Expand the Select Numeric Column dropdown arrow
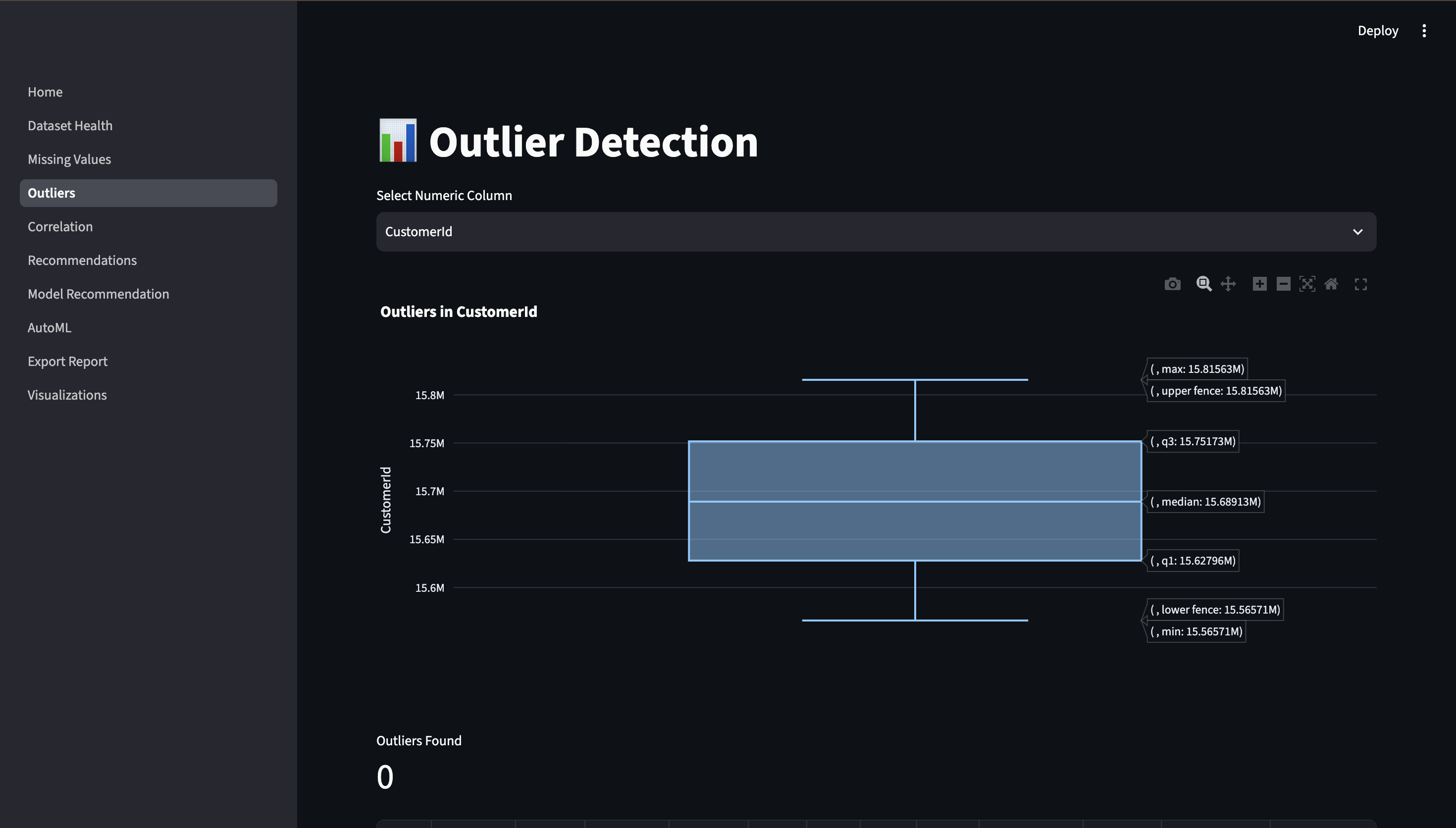Image resolution: width=1456 pixels, height=828 pixels. coord(1357,232)
